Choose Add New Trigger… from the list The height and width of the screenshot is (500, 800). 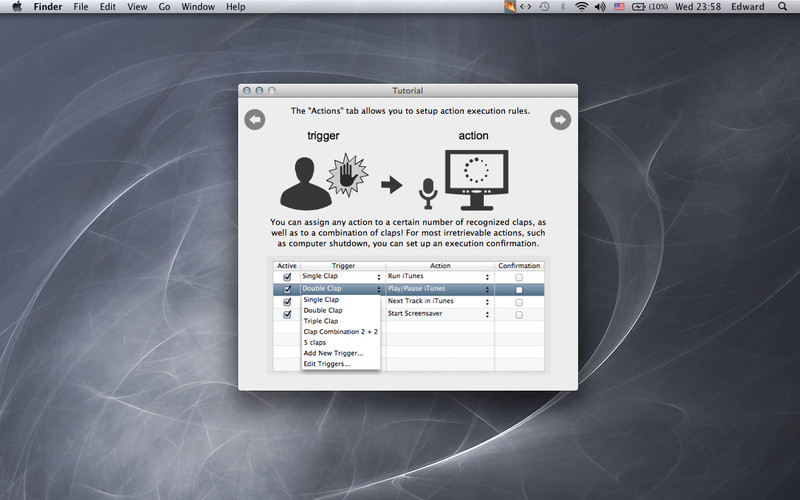333,353
